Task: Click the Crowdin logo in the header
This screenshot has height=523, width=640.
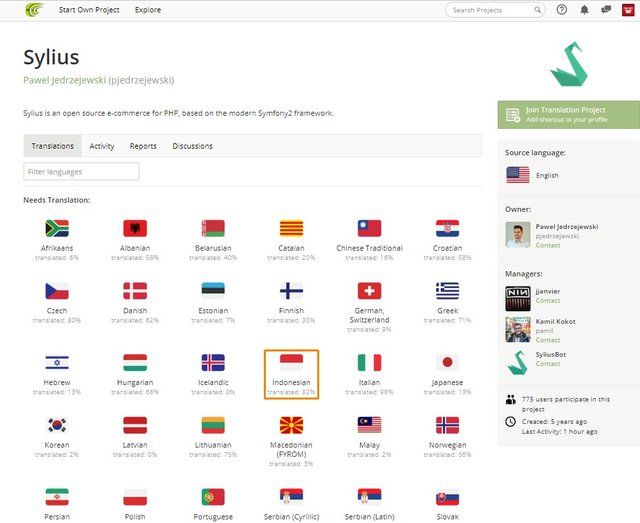Action: [x=34, y=9]
